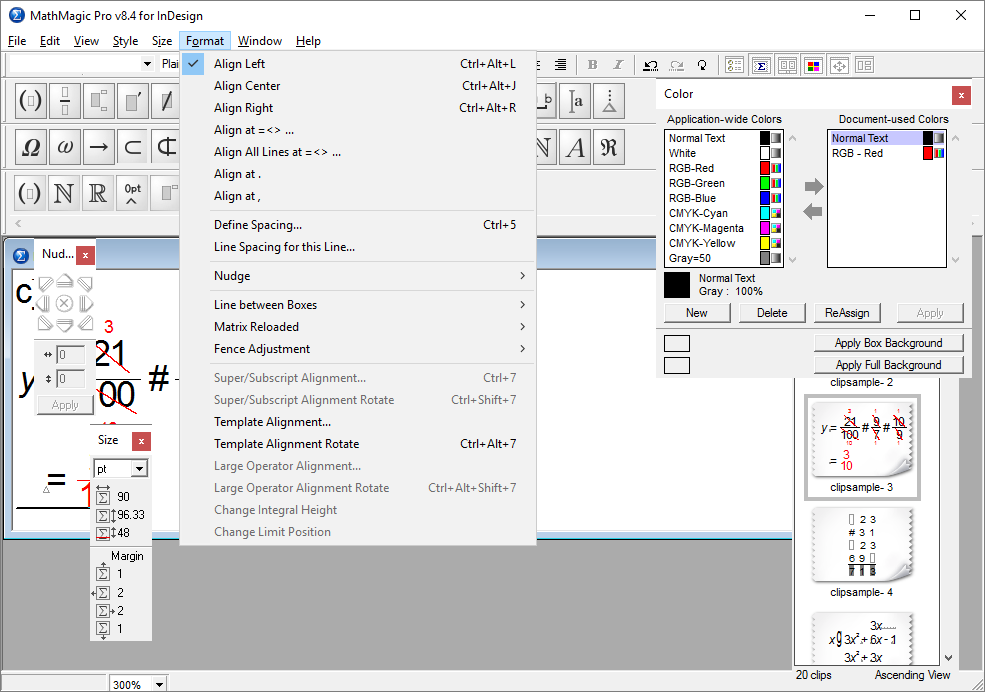
Task: Click Apply Full Background button
Action: coord(888,365)
